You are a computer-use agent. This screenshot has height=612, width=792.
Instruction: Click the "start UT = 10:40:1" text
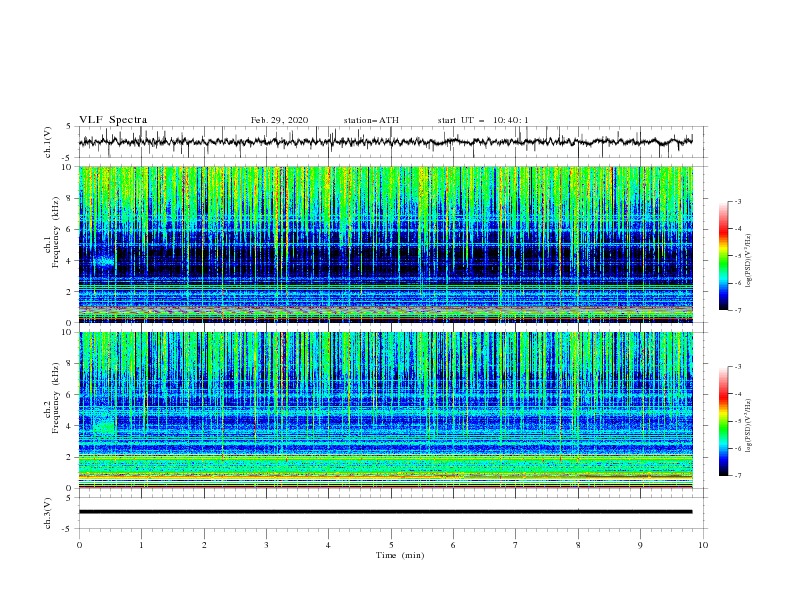click(483, 120)
